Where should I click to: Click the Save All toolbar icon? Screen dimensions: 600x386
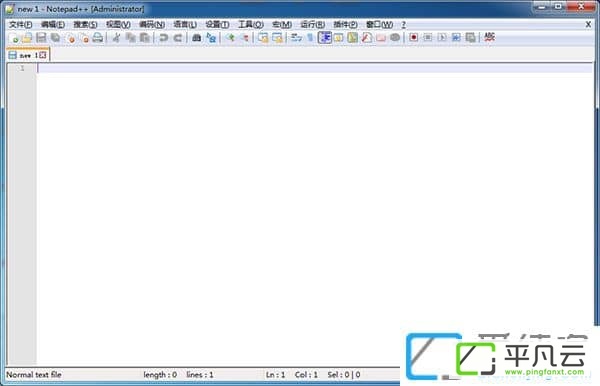point(56,37)
